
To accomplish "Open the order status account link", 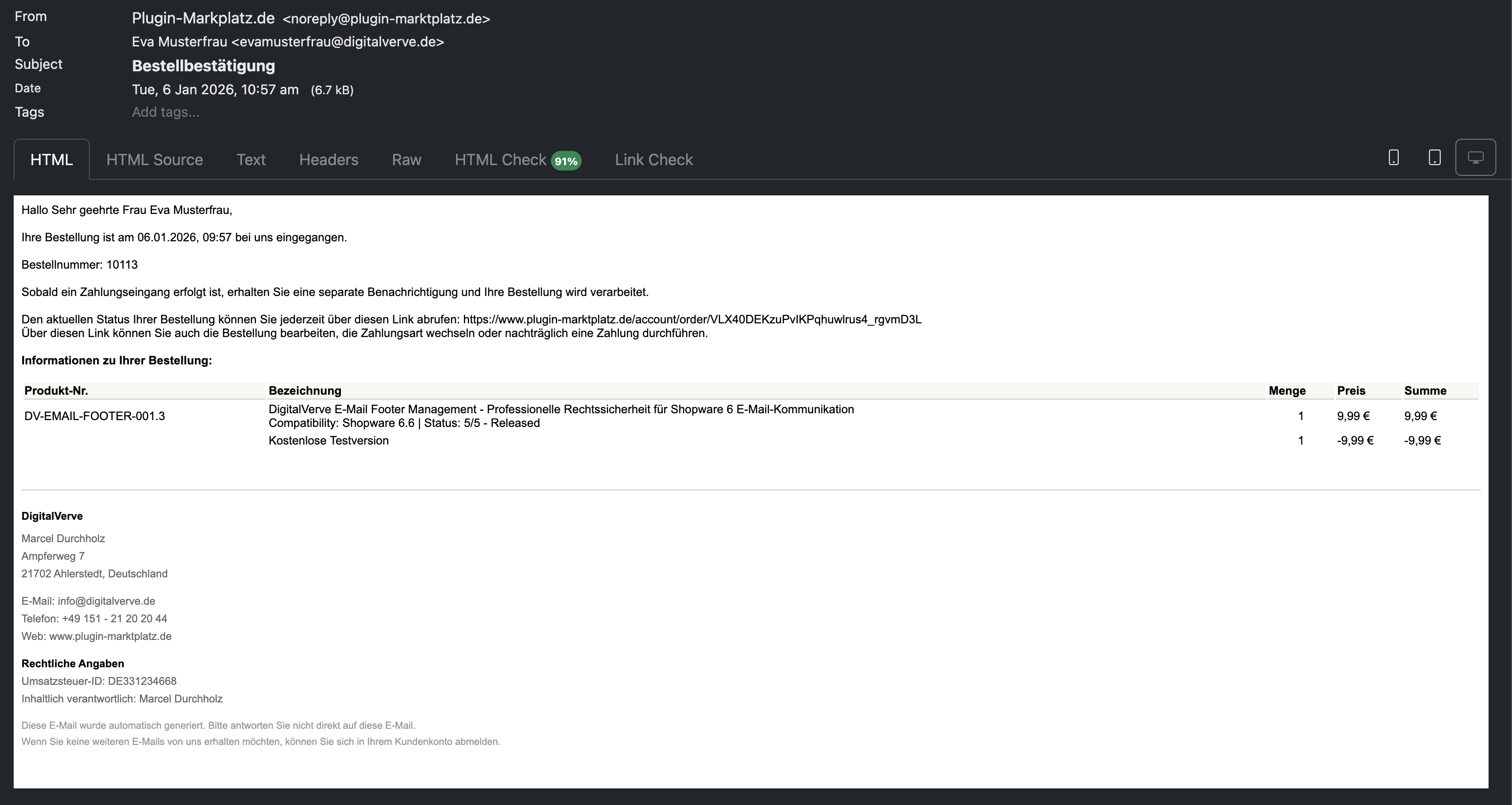I will click(692, 319).
